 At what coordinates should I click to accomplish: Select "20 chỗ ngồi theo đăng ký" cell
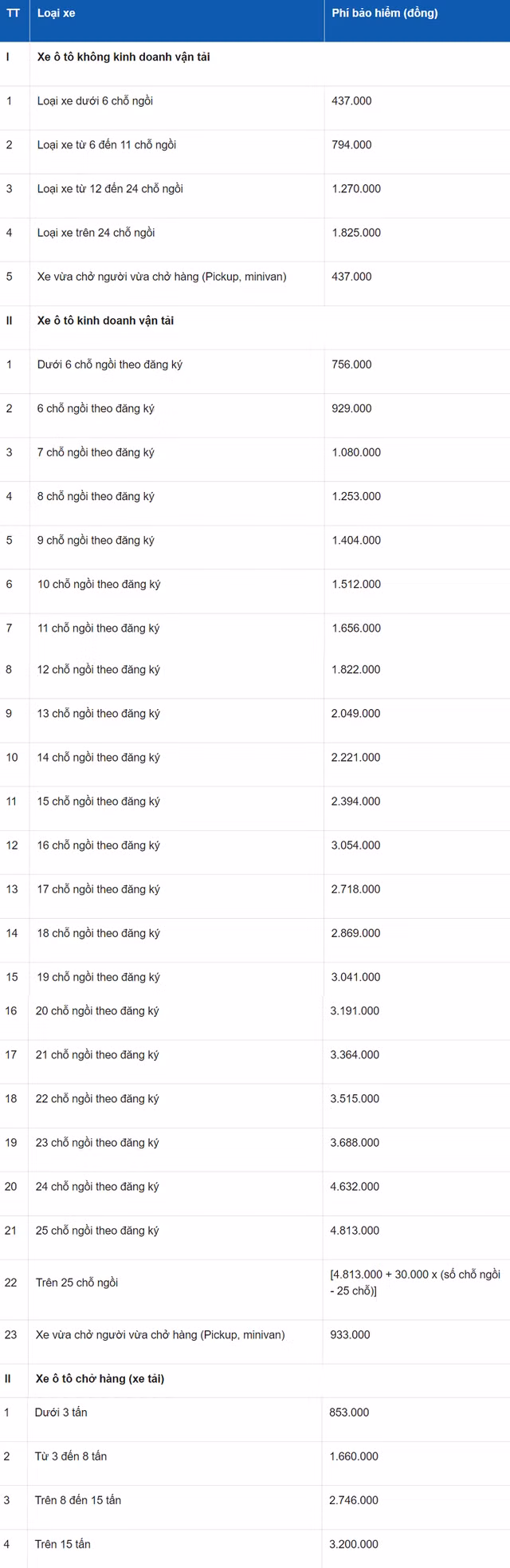(97, 1011)
